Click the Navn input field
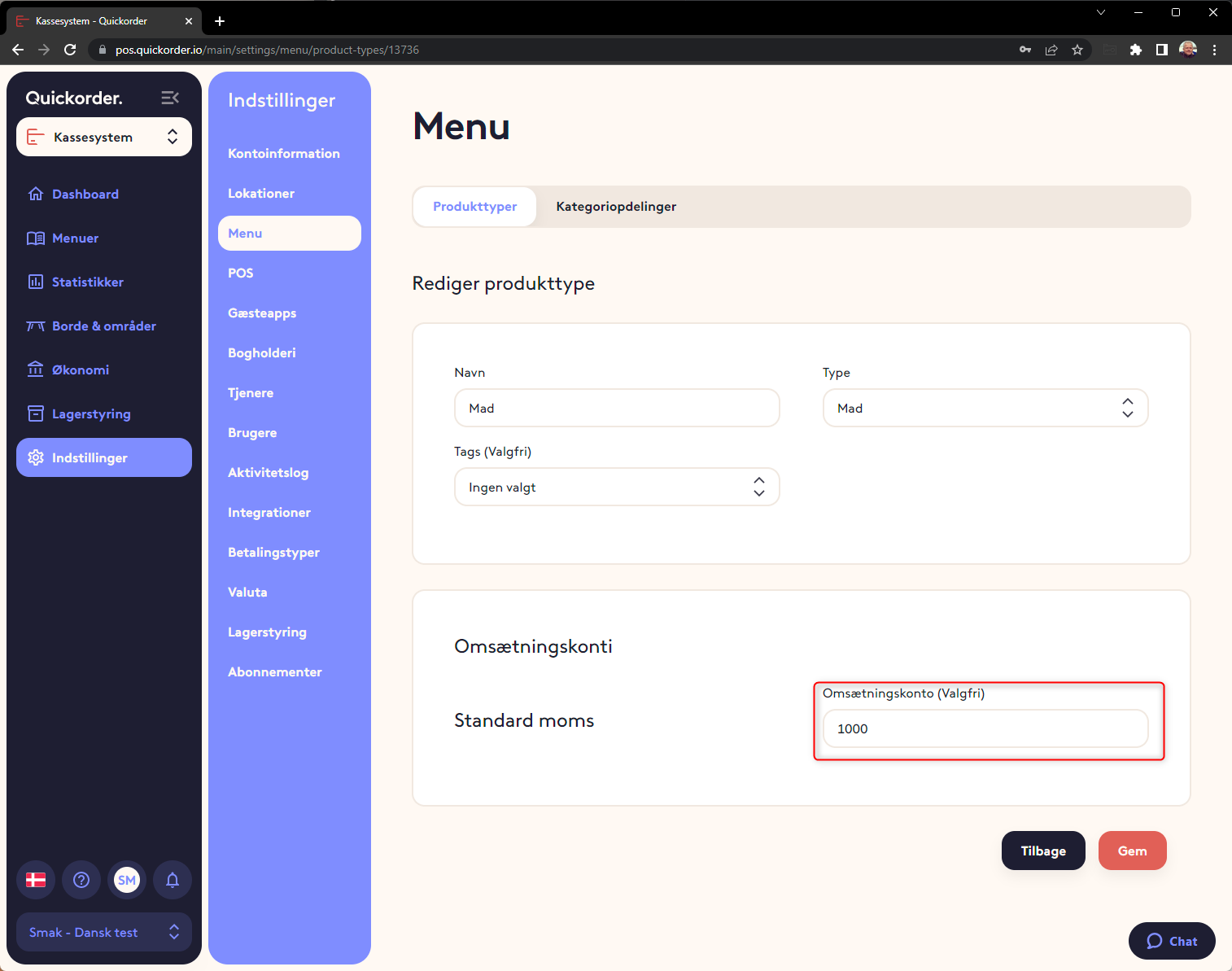This screenshot has height=971, width=1232. tap(617, 408)
